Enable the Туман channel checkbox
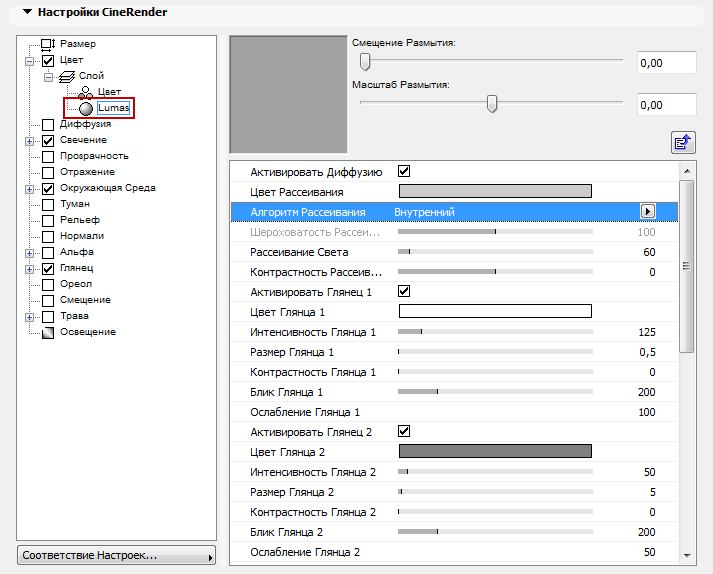Image resolution: width=713 pixels, height=574 pixels. [48, 205]
